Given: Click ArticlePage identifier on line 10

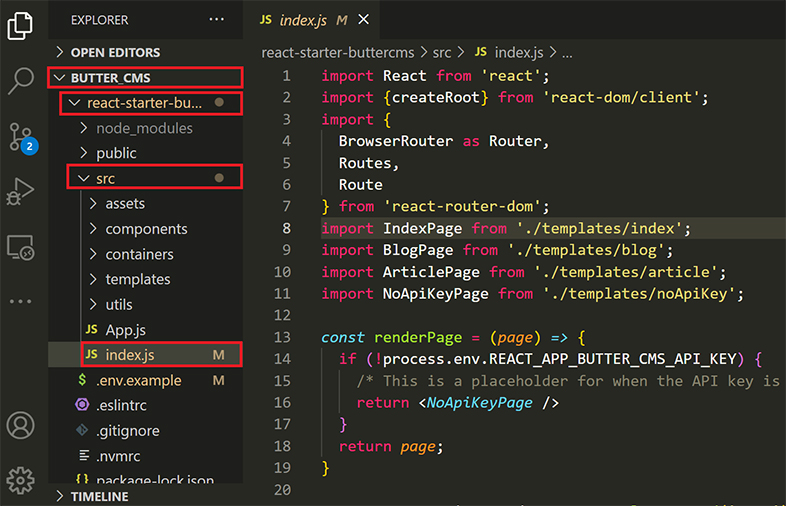Looking at the screenshot, I should pos(431,272).
